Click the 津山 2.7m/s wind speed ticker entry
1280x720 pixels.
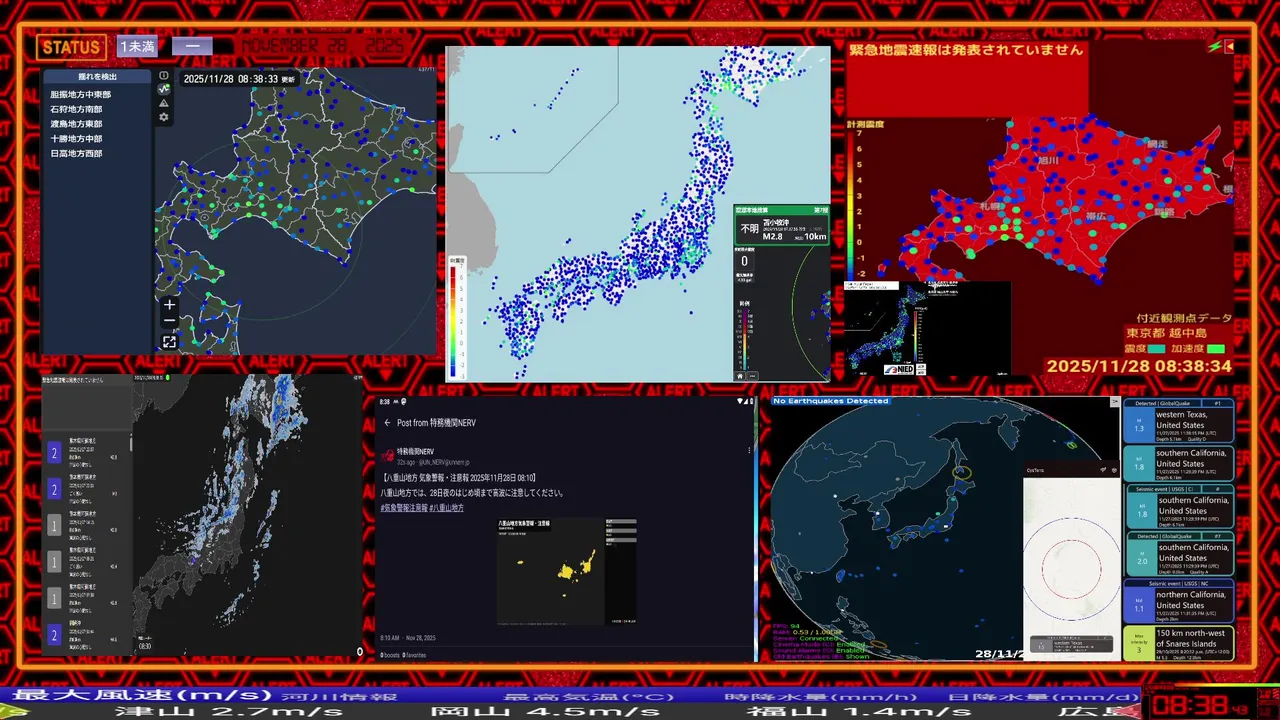tap(228, 711)
